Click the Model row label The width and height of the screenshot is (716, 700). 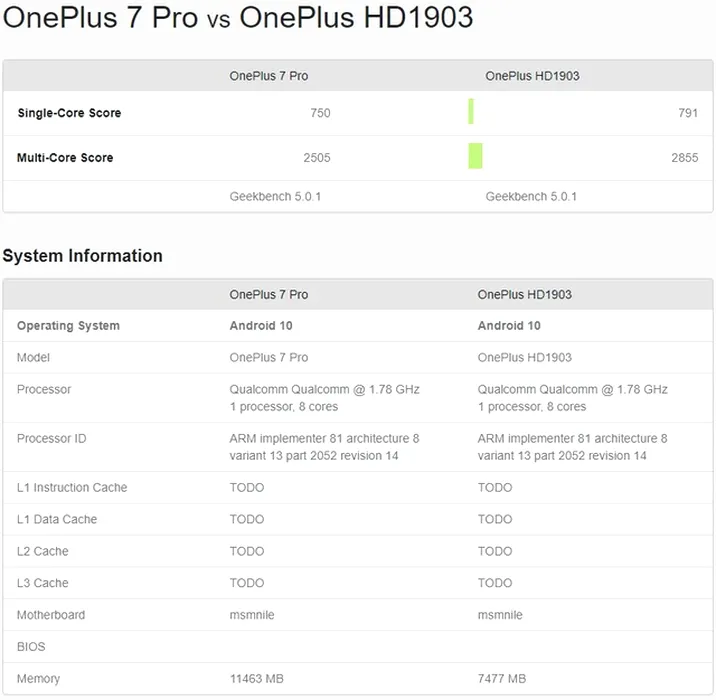click(x=33, y=358)
